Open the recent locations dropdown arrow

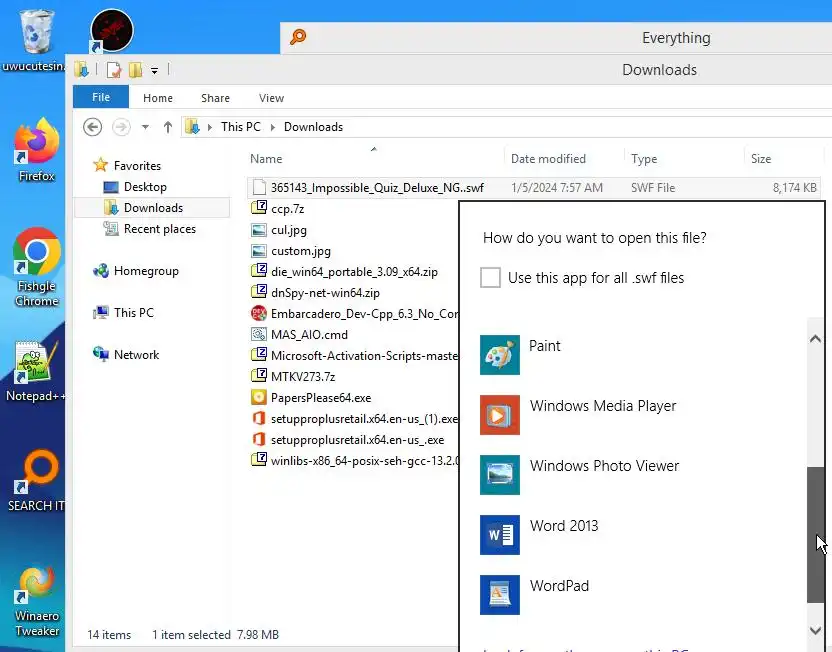(x=145, y=127)
